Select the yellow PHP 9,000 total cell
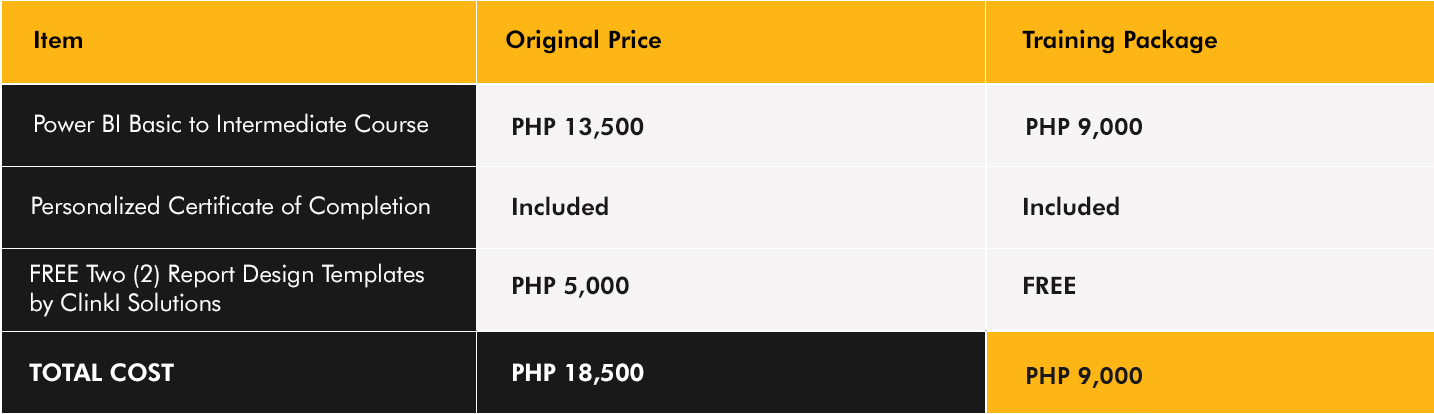This screenshot has width=1434, height=414. point(1209,373)
